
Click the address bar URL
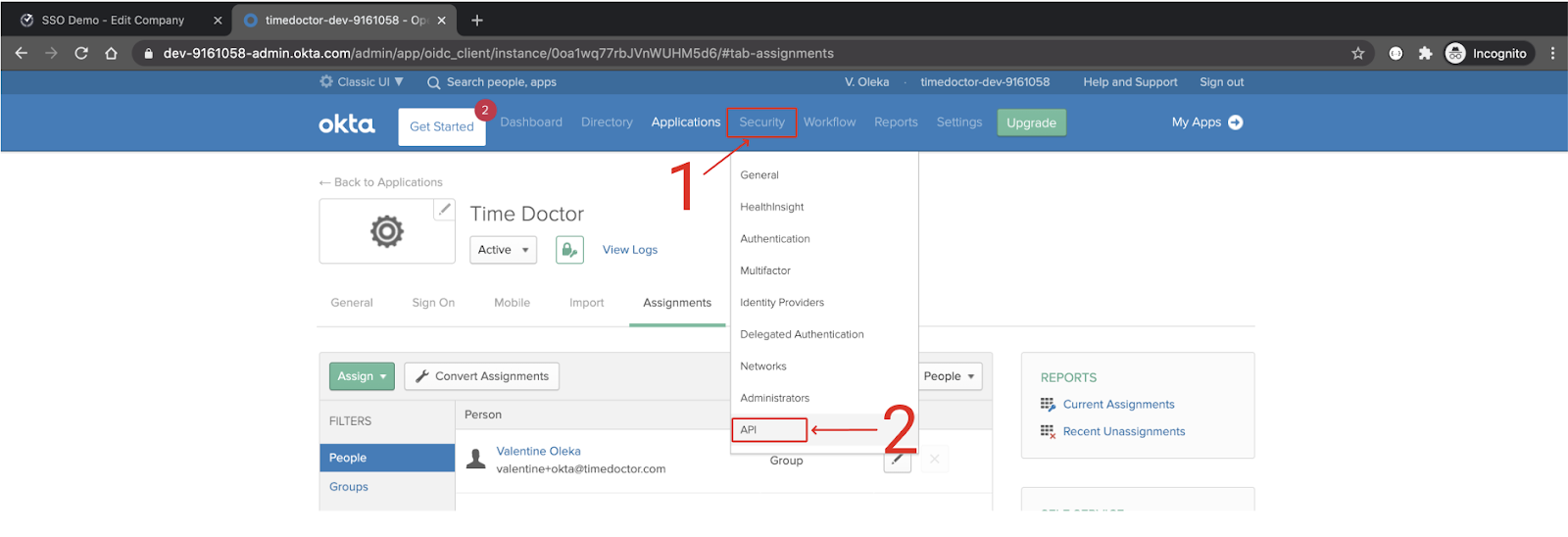(498, 53)
